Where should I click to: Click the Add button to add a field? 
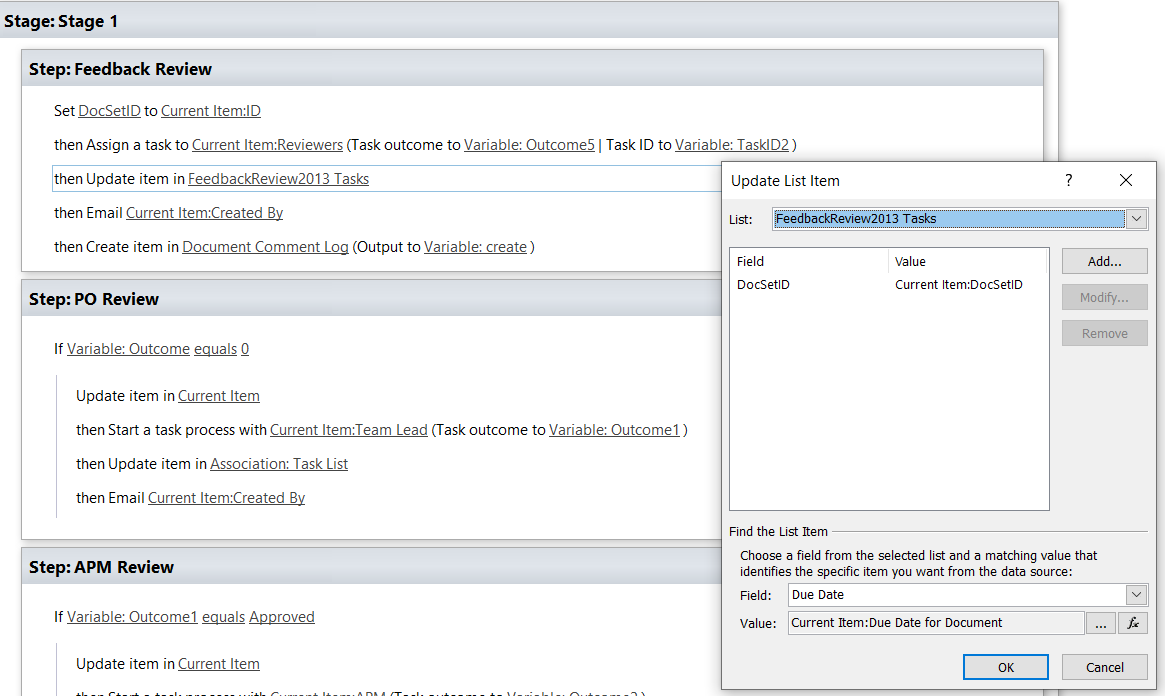pyautogui.click(x=1104, y=261)
